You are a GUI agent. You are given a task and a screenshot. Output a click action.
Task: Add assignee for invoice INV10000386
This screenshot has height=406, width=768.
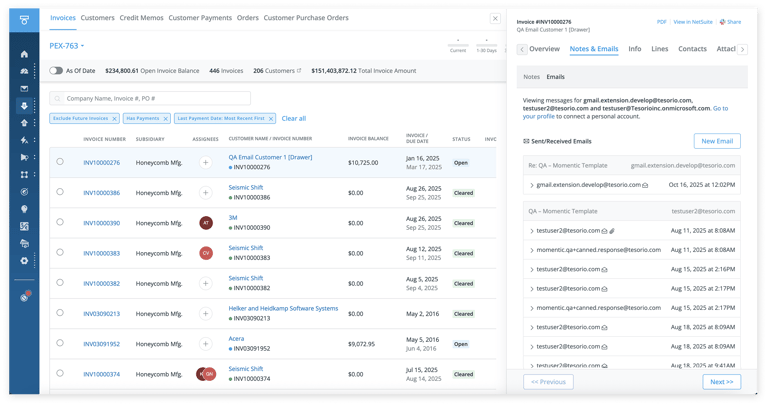(206, 192)
